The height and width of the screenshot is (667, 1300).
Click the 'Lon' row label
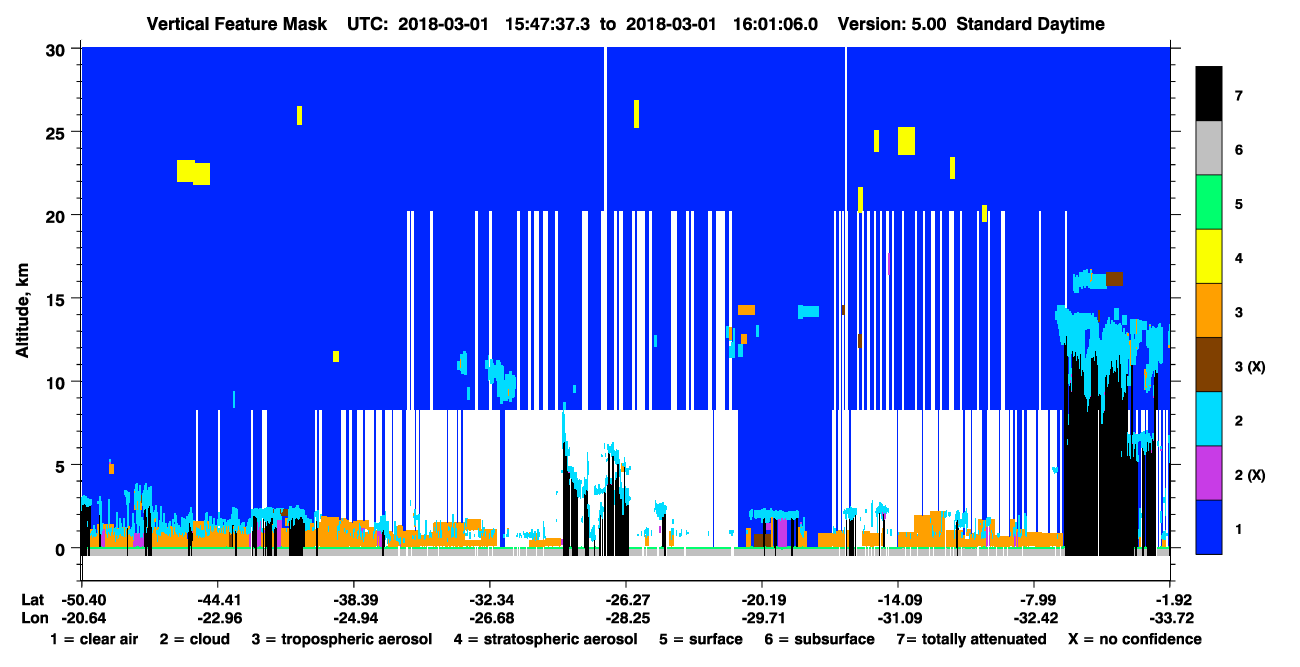tap(33, 618)
